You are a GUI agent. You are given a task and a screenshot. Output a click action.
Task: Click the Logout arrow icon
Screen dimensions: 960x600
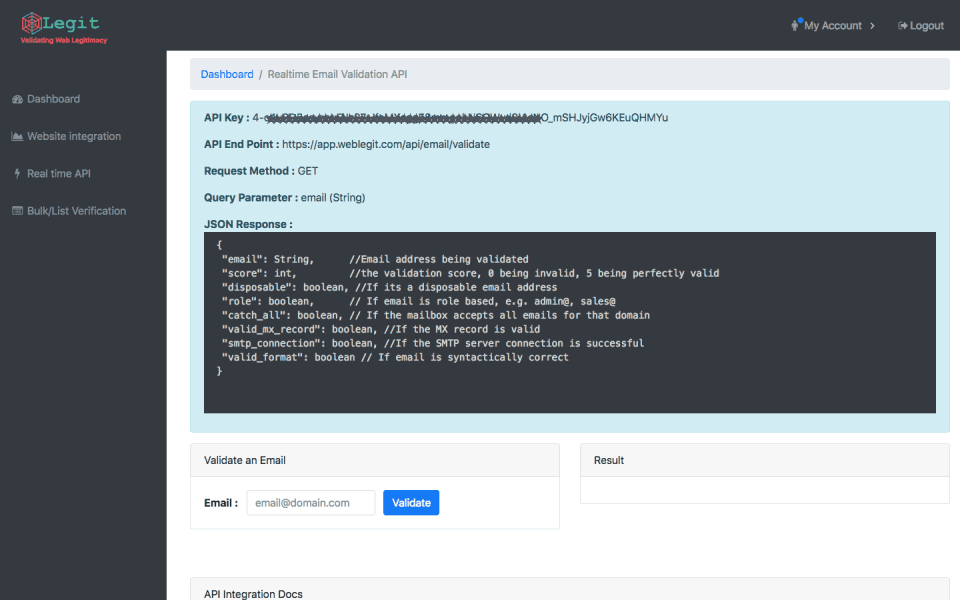(x=902, y=26)
